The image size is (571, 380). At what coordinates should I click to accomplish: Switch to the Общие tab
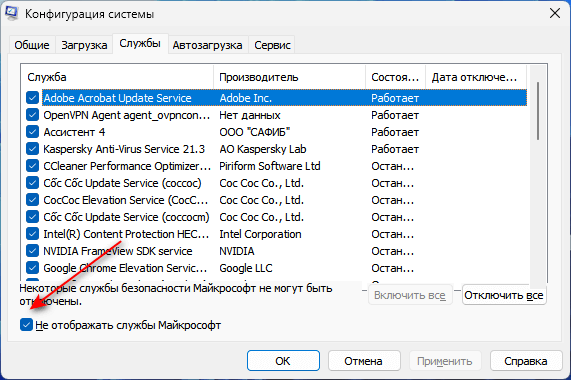(32, 45)
